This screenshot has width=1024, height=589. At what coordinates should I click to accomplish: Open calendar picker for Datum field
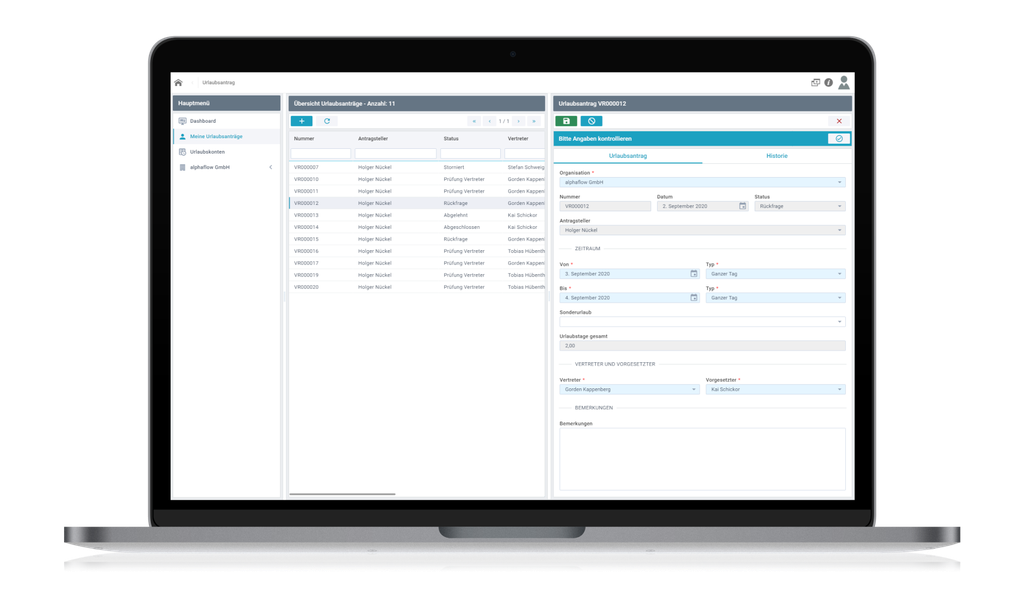pyautogui.click(x=743, y=206)
